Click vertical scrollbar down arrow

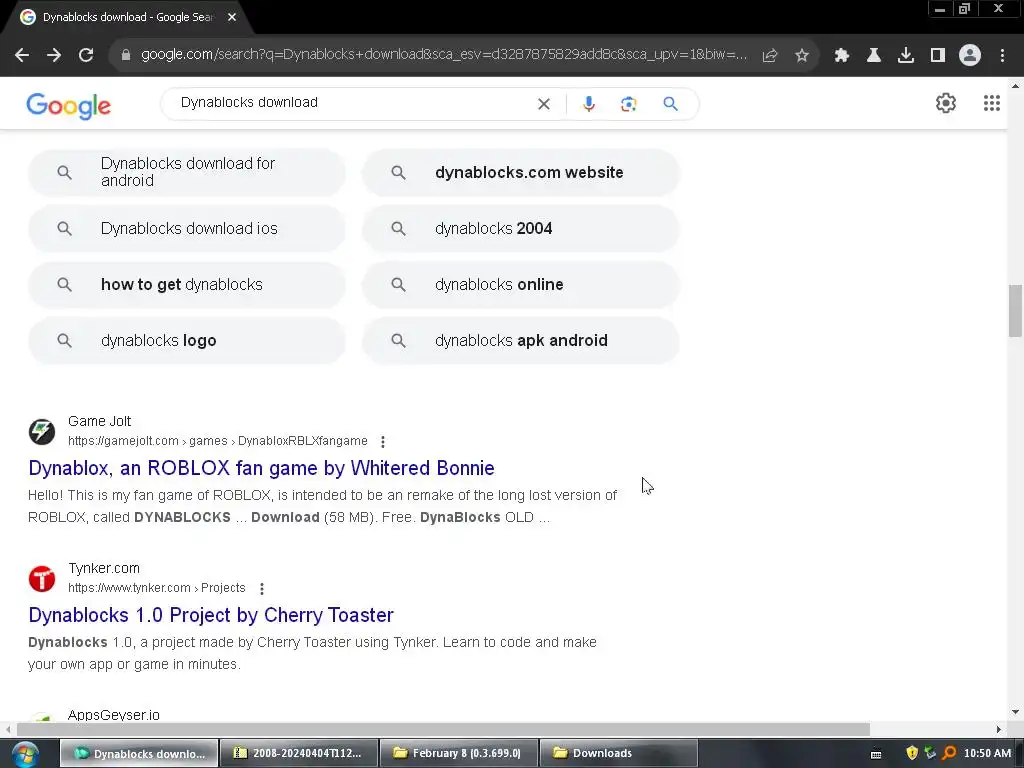point(1015,712)
